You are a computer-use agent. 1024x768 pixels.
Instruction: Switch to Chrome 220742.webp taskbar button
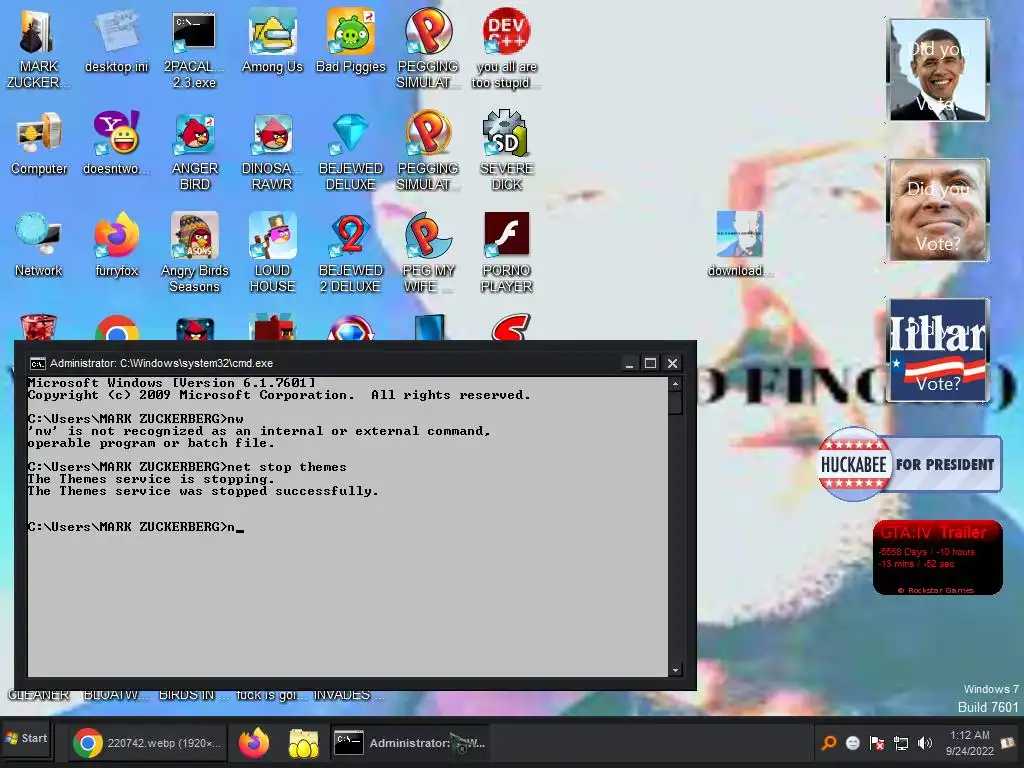[146, 743]
